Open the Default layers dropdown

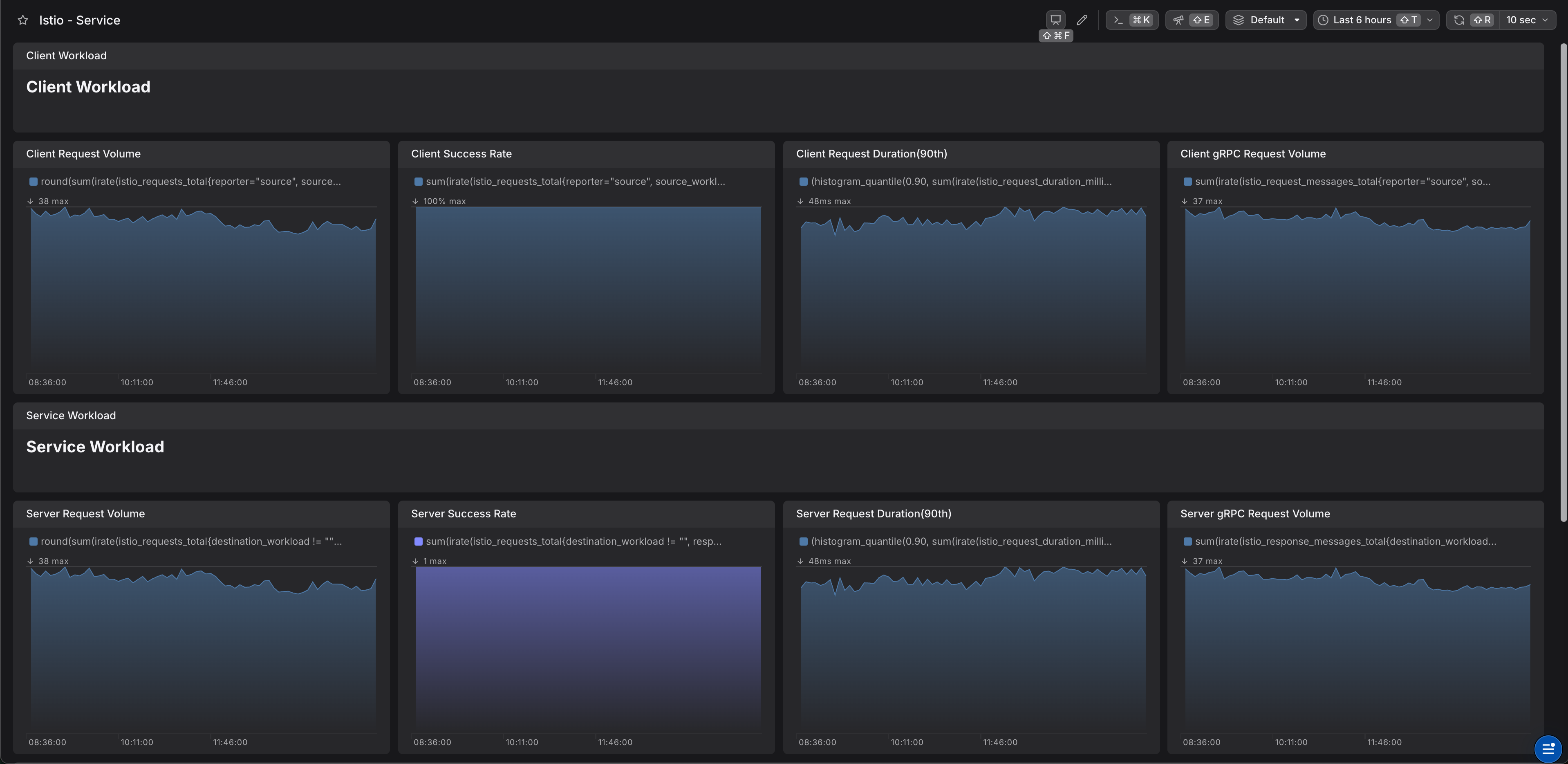[1266, 20]
